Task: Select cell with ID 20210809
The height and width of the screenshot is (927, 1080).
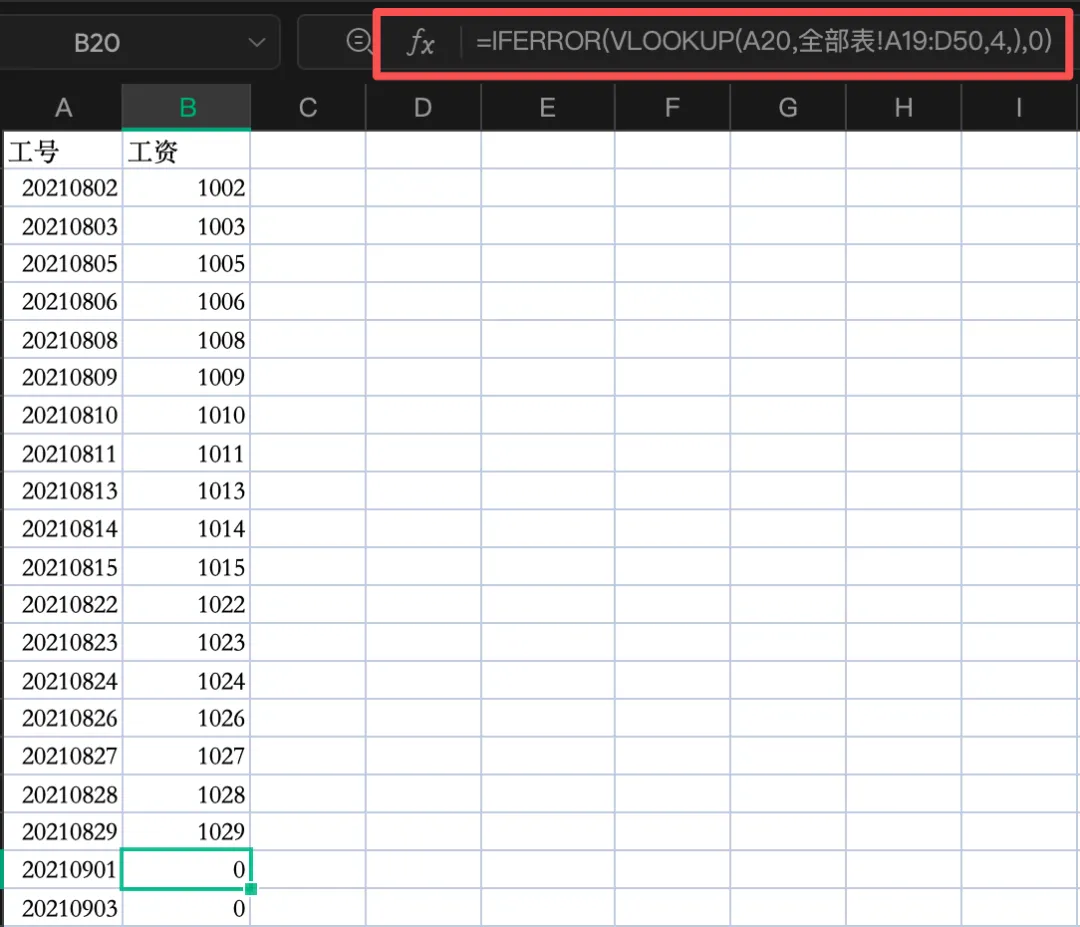Action: [x=63, y=377]
